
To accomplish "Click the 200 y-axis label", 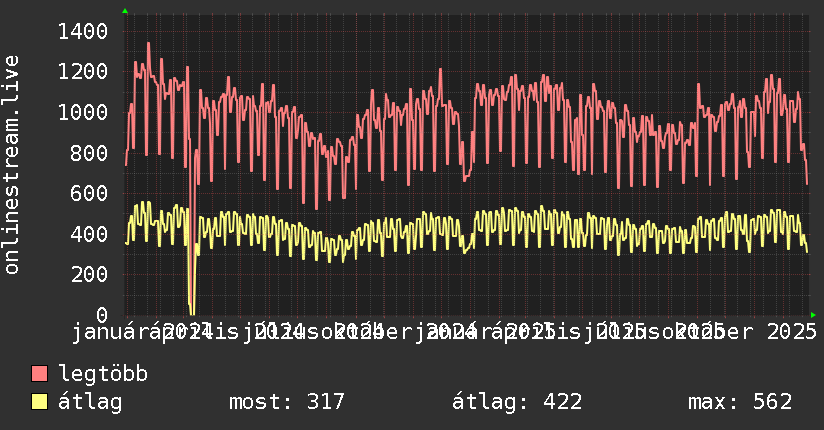I will pos(89,274).
